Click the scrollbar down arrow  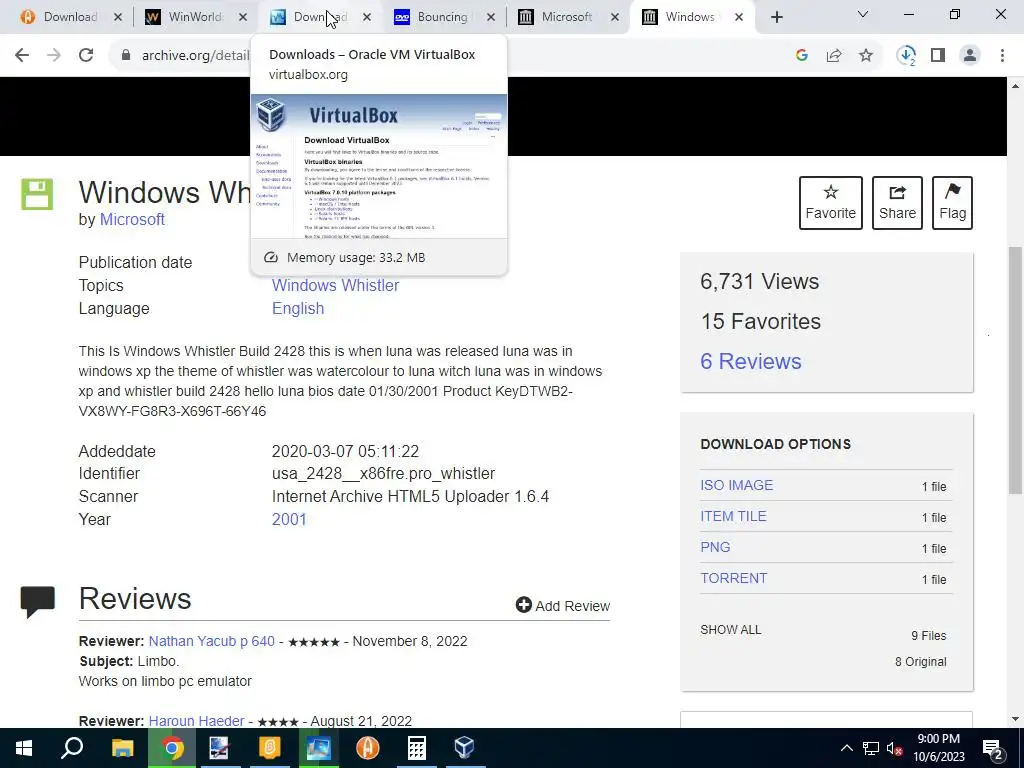coord(1016,720)
